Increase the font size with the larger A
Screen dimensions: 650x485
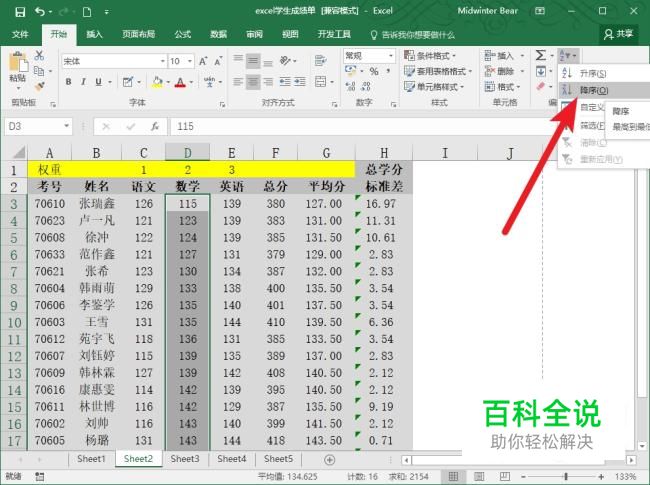(x=203, y=61)
